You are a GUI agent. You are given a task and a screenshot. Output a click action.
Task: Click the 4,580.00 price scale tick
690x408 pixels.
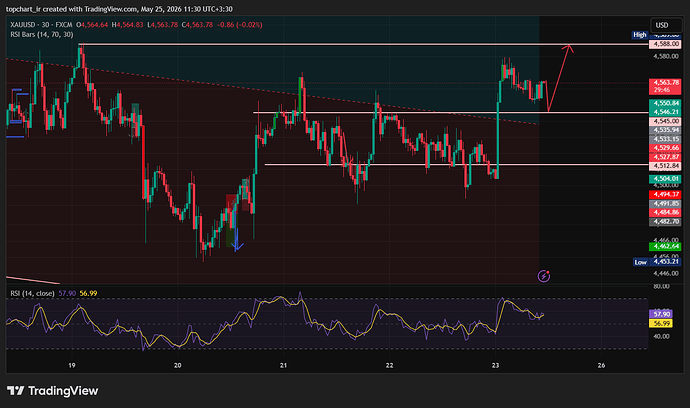click(666, 56)
